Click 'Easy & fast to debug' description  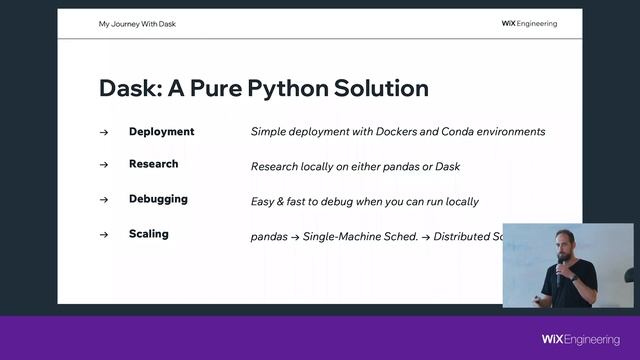[x=364, y=202]
